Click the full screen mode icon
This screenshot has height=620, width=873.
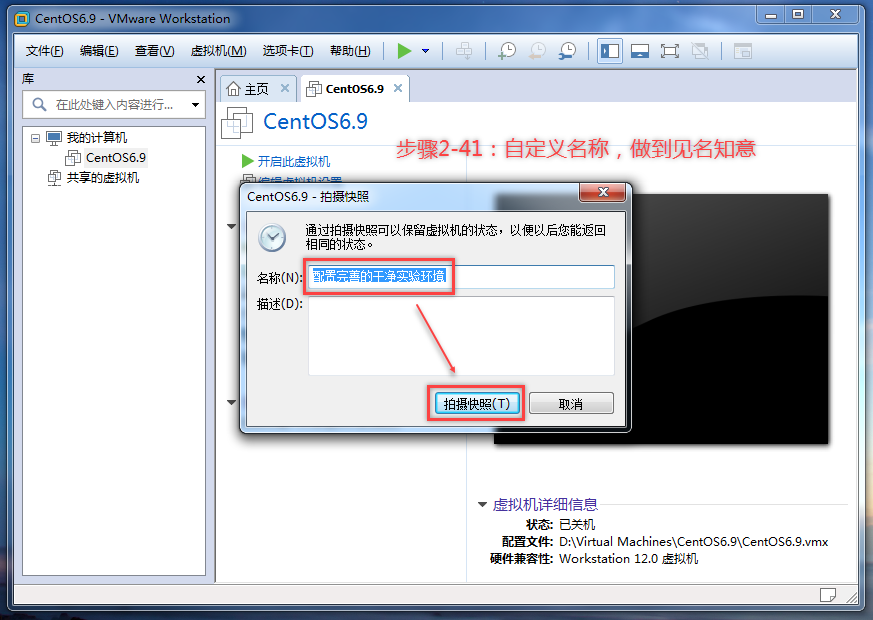point(670,51)
